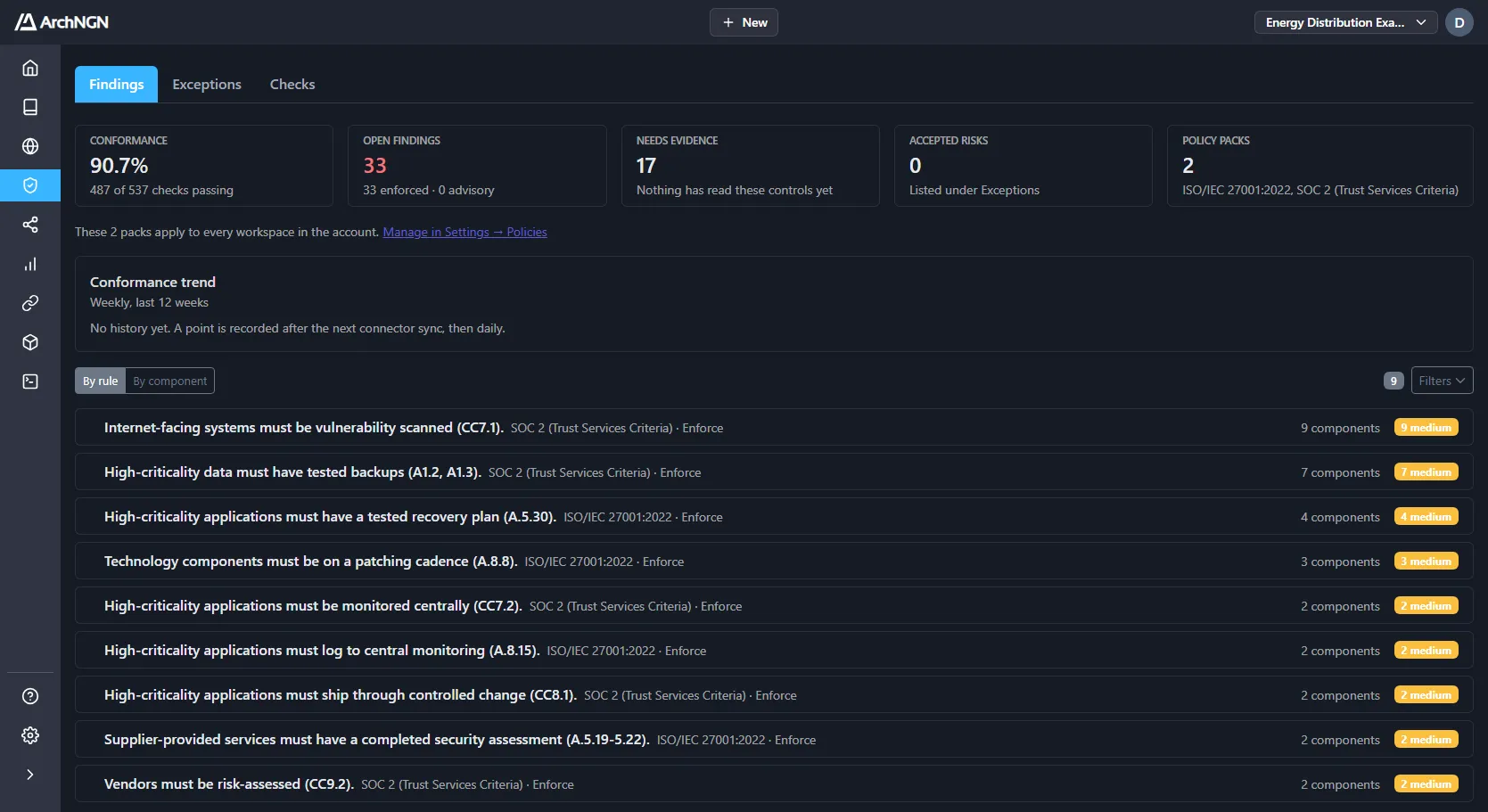
Task: Open the globe sidebar icon
Action: (x=30, y=146)
